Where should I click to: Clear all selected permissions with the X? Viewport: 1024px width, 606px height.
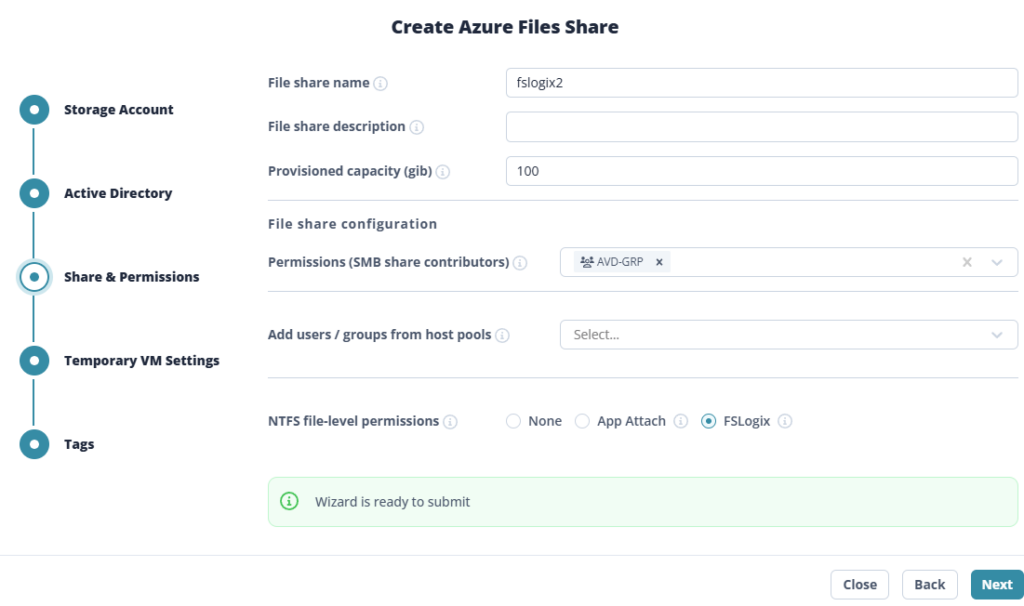coord(967,262)
